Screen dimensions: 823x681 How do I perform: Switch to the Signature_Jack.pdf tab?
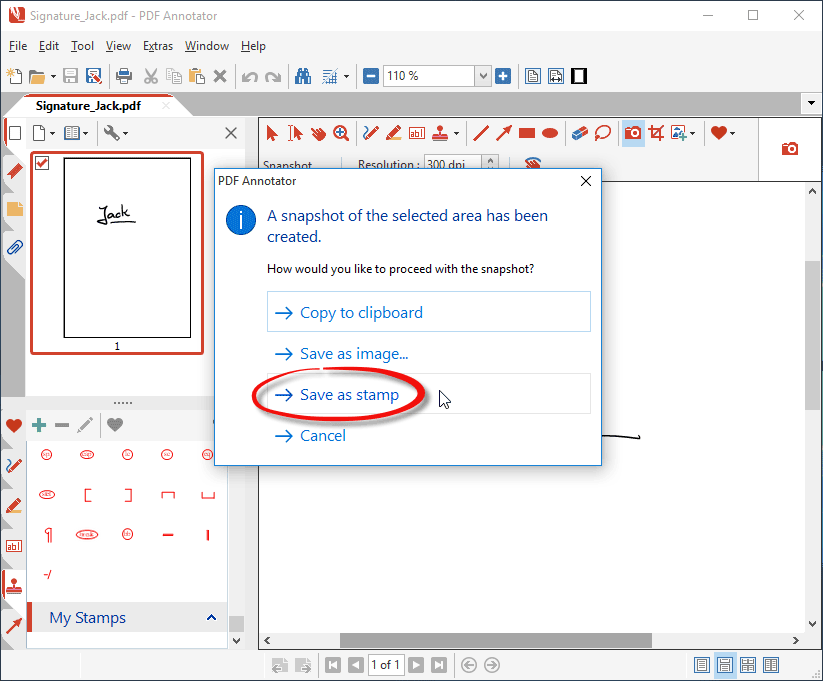[x=90, y=104]
